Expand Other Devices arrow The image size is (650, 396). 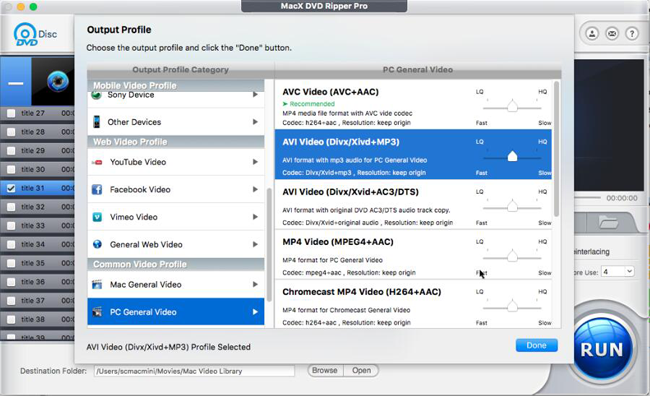pos(255,121)
